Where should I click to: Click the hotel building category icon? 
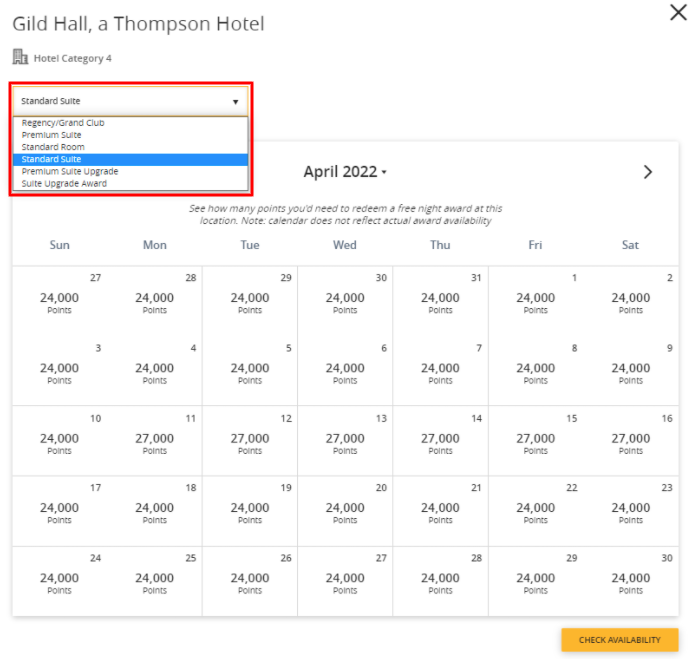pyautogui.click(x=20, y=57)
